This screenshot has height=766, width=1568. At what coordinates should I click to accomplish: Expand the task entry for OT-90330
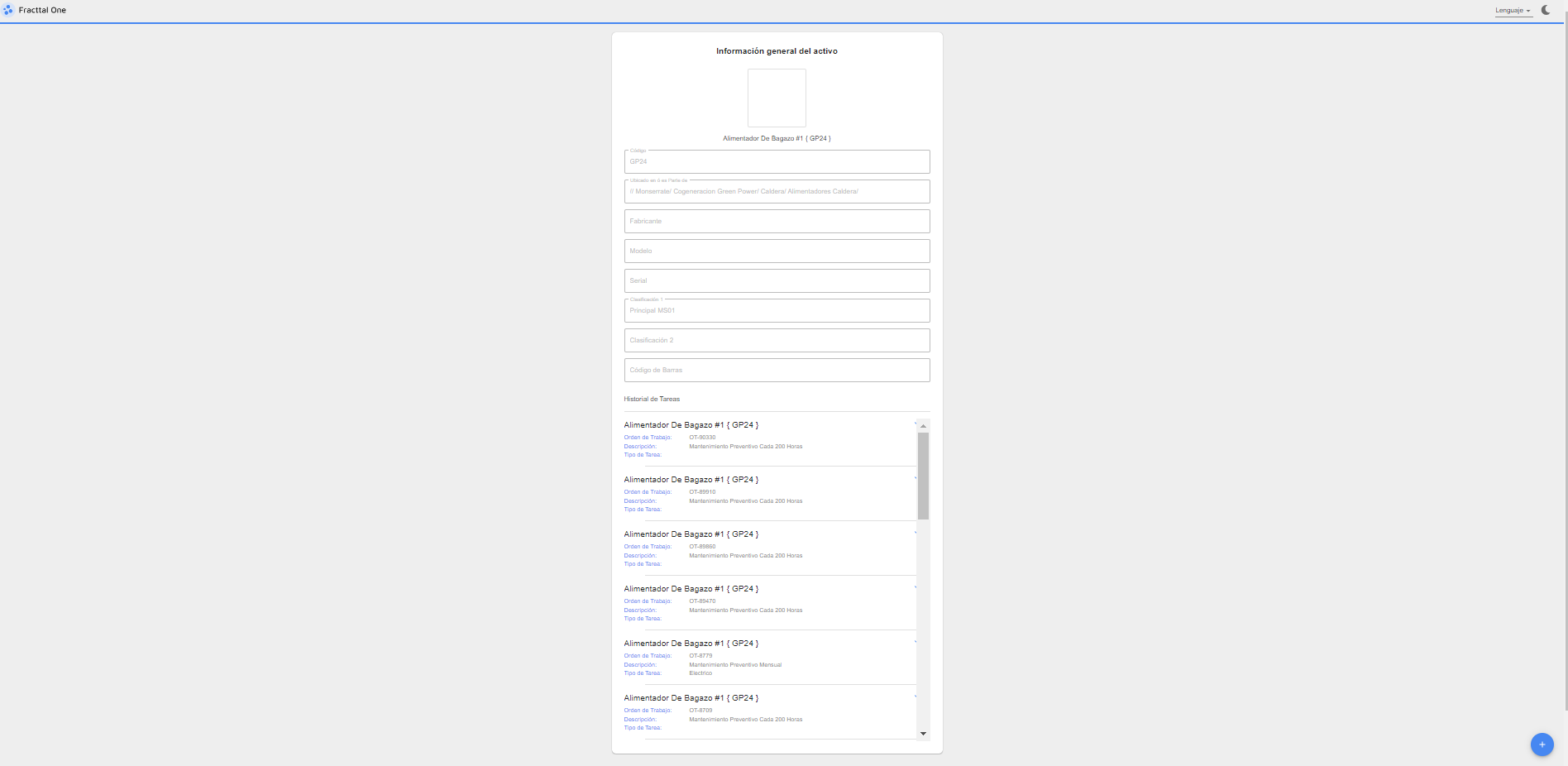coord(915,424)
